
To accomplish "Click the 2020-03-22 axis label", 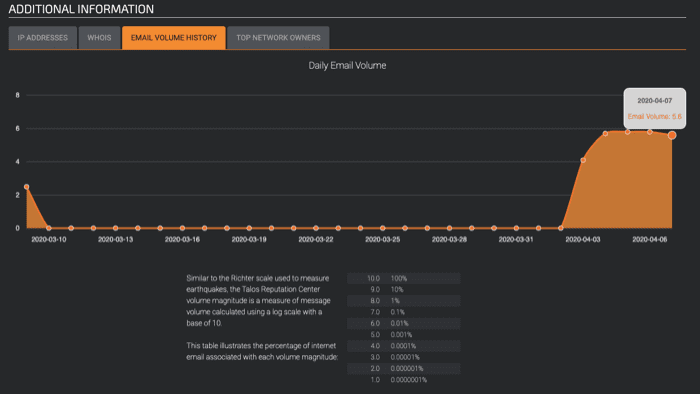I will (316, 240).
